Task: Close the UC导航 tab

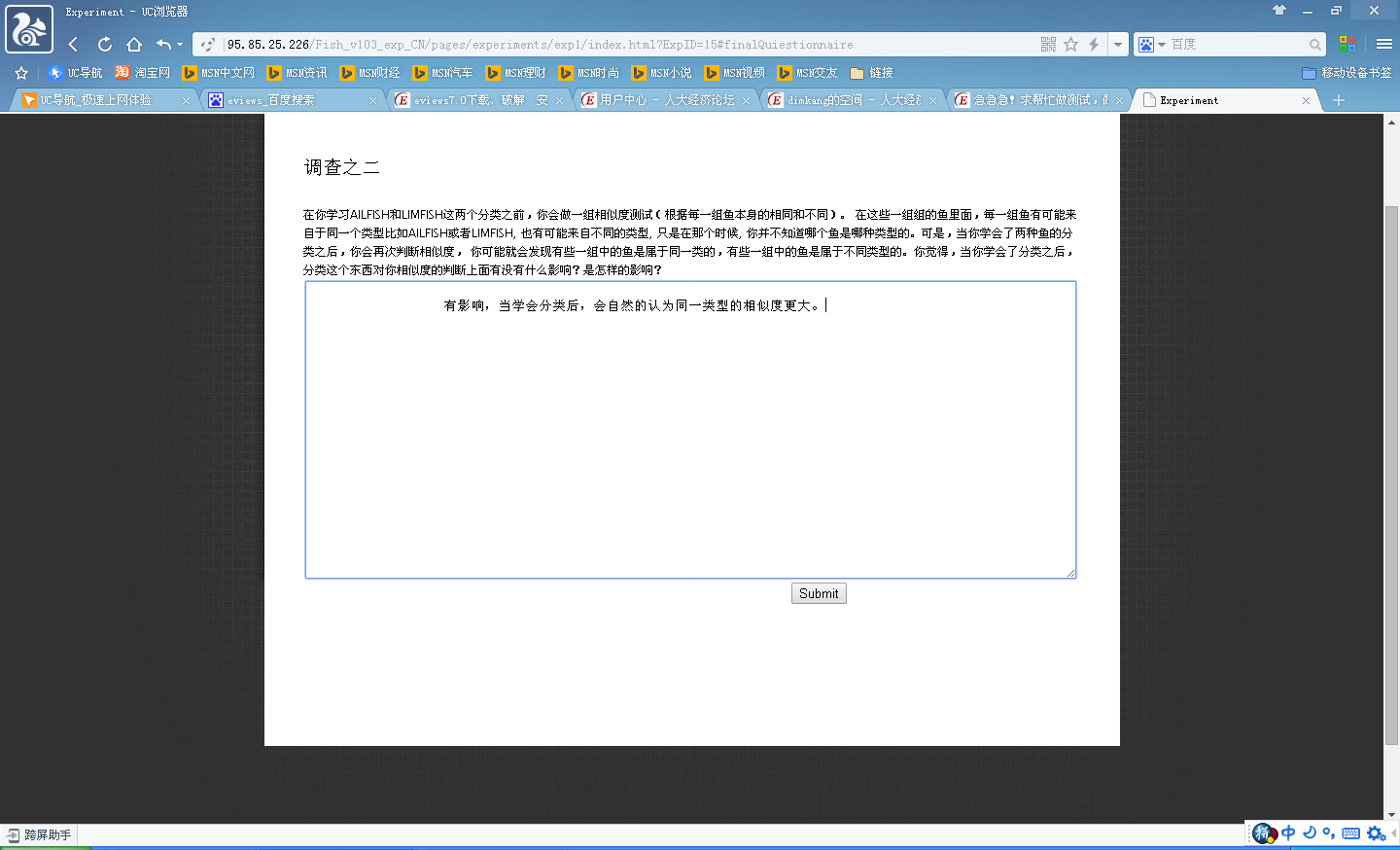Action: (186, 100)
